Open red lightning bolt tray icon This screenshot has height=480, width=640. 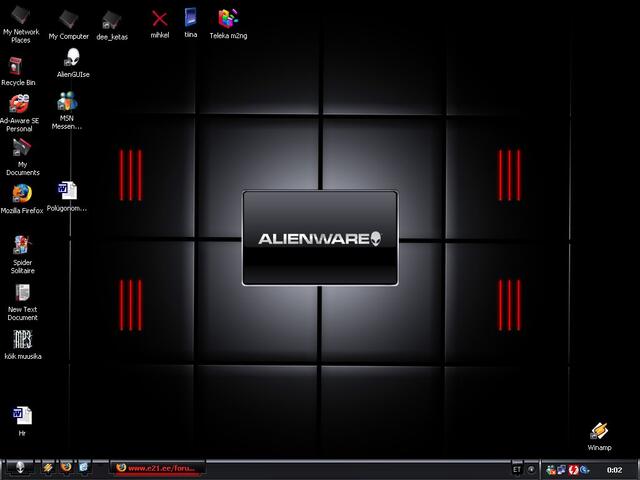[573, 470]
